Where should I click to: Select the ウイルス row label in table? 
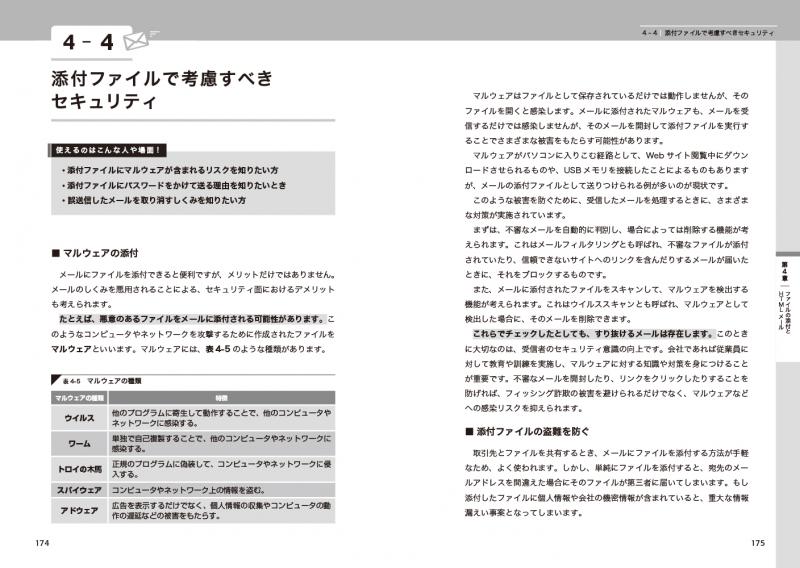point(78,419)
